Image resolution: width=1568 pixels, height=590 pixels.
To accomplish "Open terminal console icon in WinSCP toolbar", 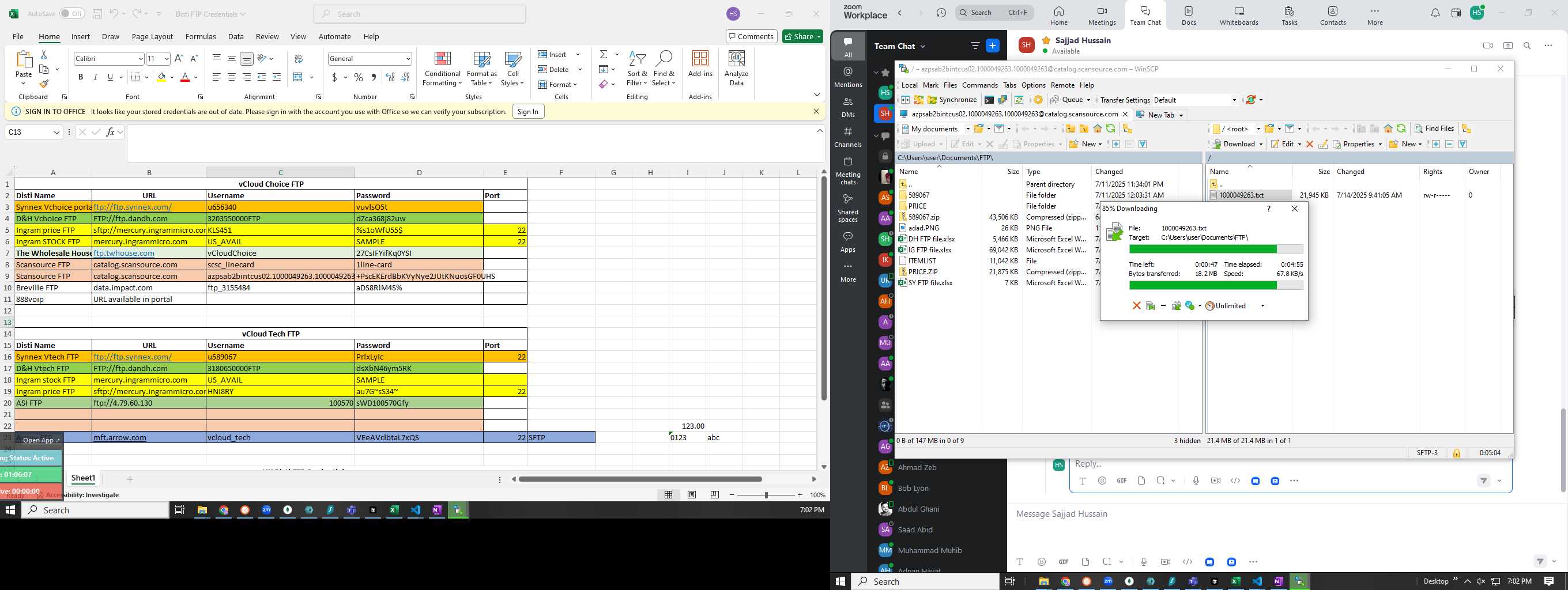I will 989,100.
